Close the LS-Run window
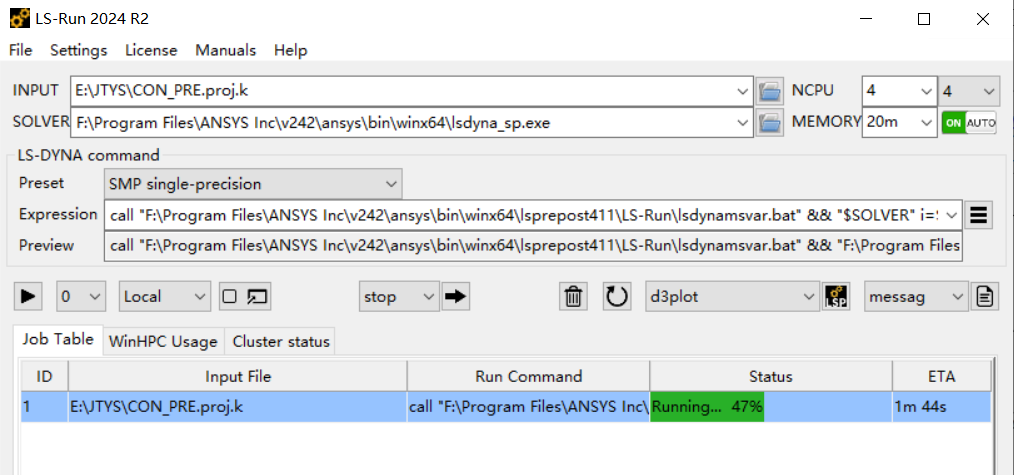The width and height of the screenshot is (1014, 475). 983,19
